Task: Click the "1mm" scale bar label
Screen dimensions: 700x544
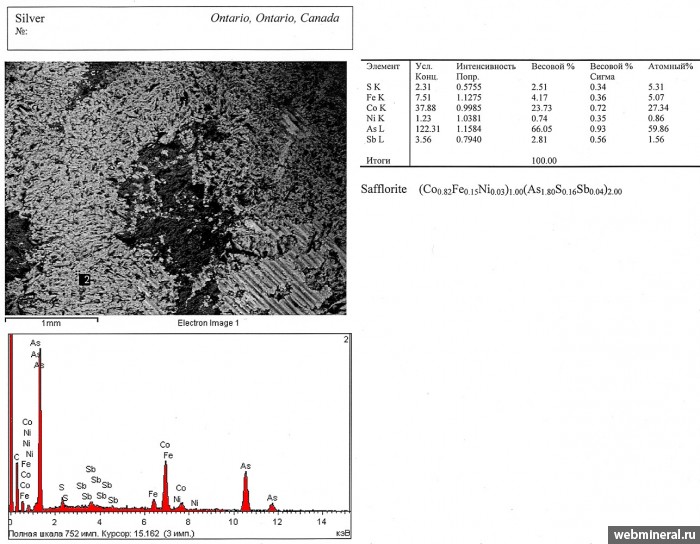Action: (51, 323)
